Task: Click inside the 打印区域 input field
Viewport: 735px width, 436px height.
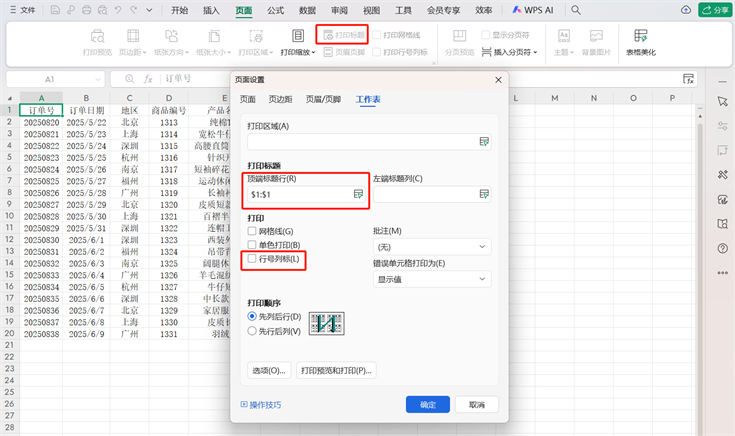Action: point(360,143)
